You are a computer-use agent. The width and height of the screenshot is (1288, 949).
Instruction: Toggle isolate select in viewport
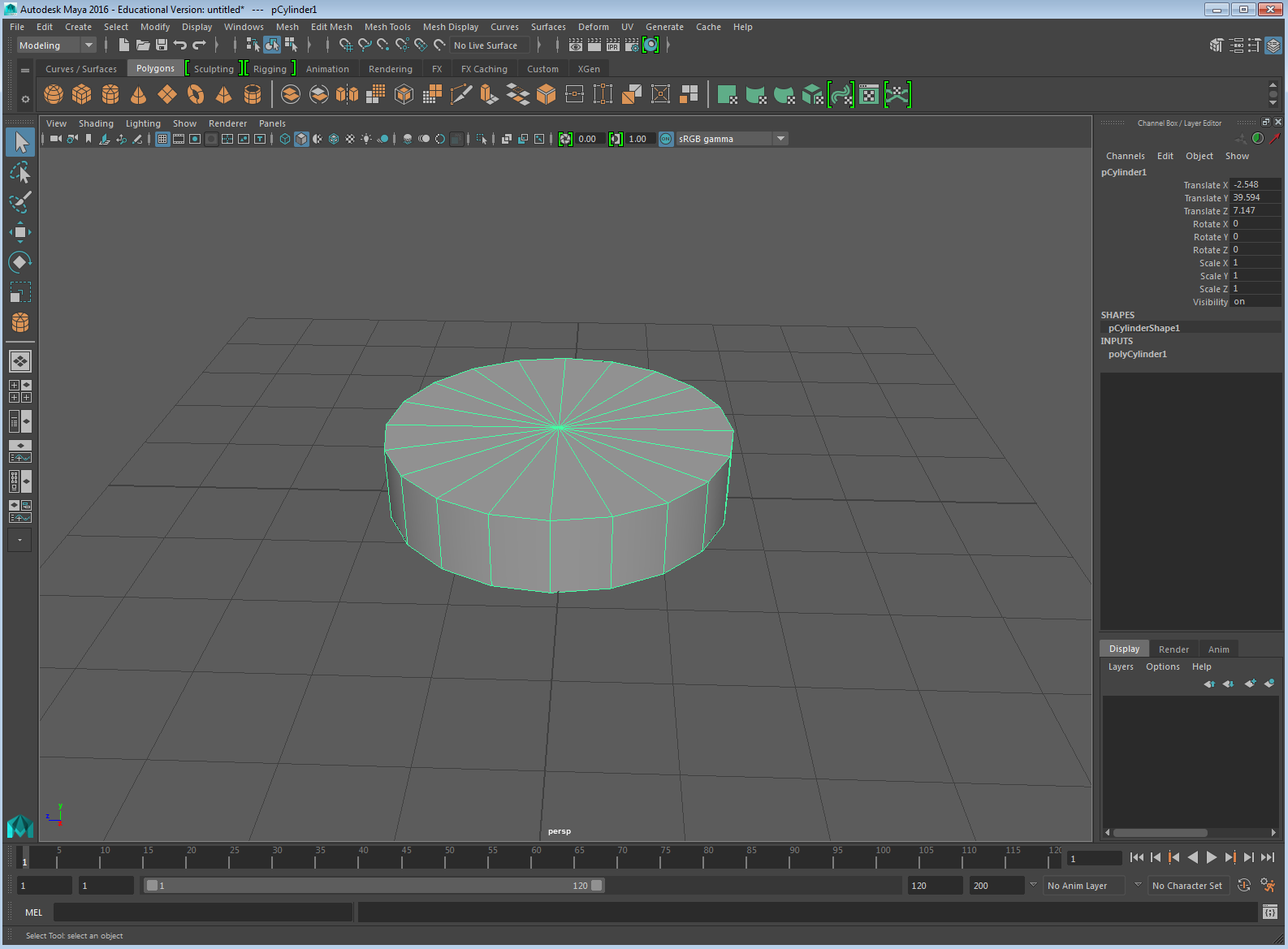[482, 139]
